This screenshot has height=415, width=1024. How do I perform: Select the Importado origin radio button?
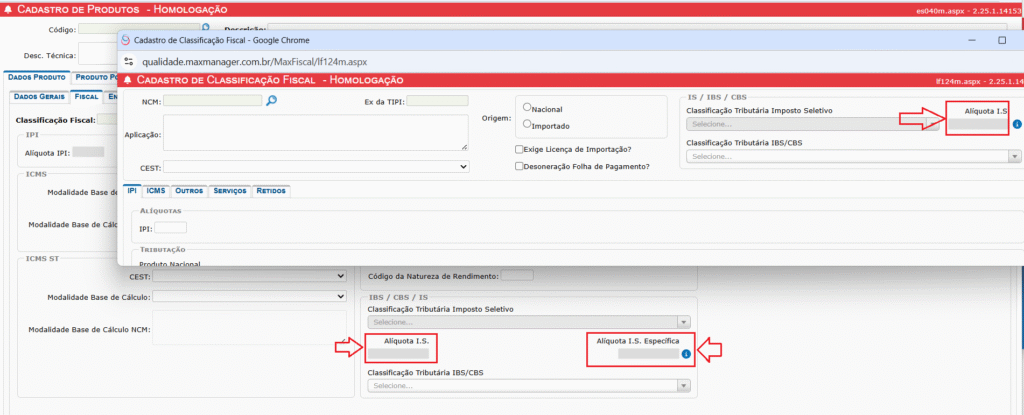coord(527,125)
